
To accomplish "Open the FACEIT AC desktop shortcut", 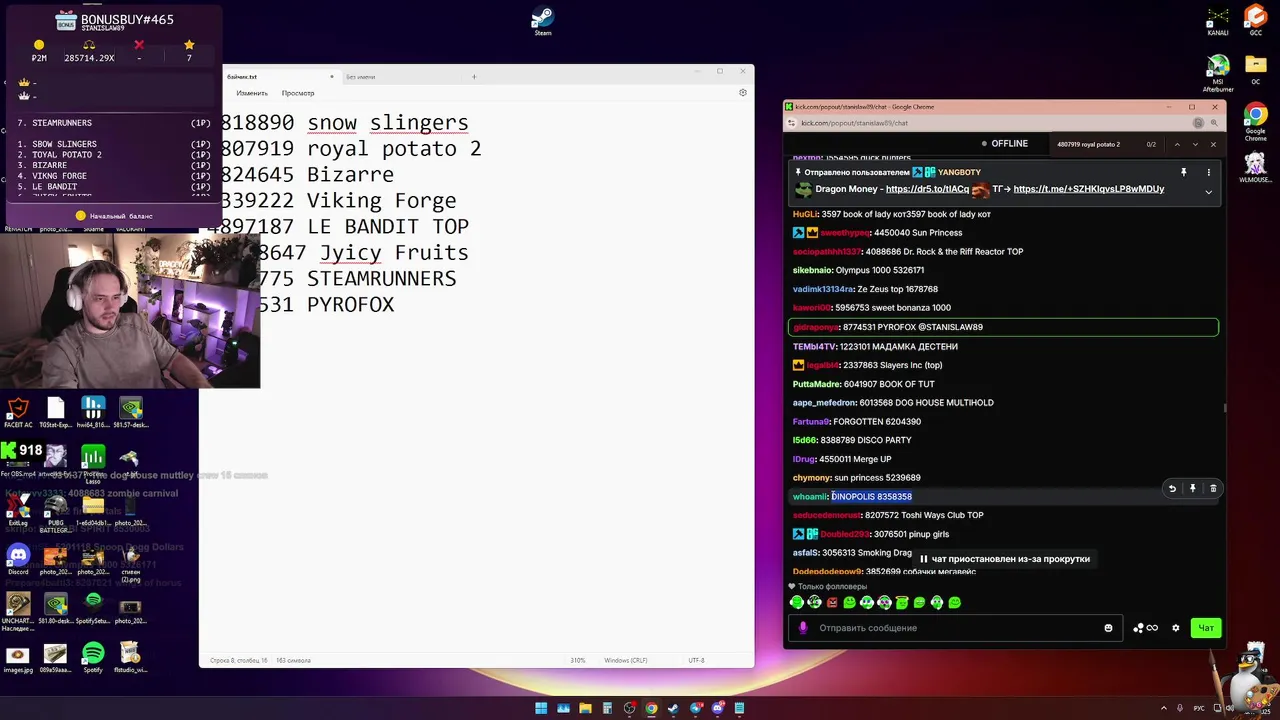I will [18, 413].
